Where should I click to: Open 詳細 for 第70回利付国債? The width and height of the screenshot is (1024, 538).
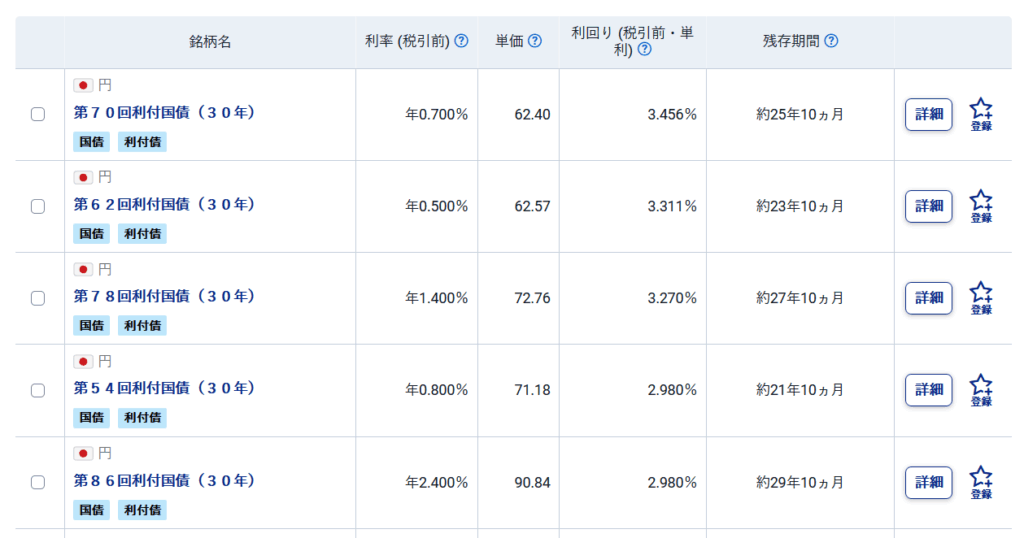[928, 114]
